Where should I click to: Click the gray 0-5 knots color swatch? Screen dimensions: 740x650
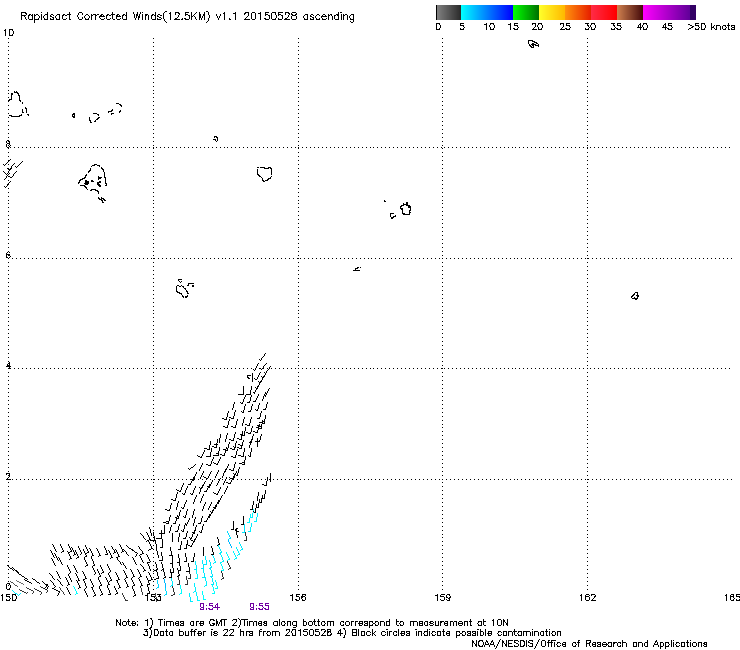(x=448, y=12)
